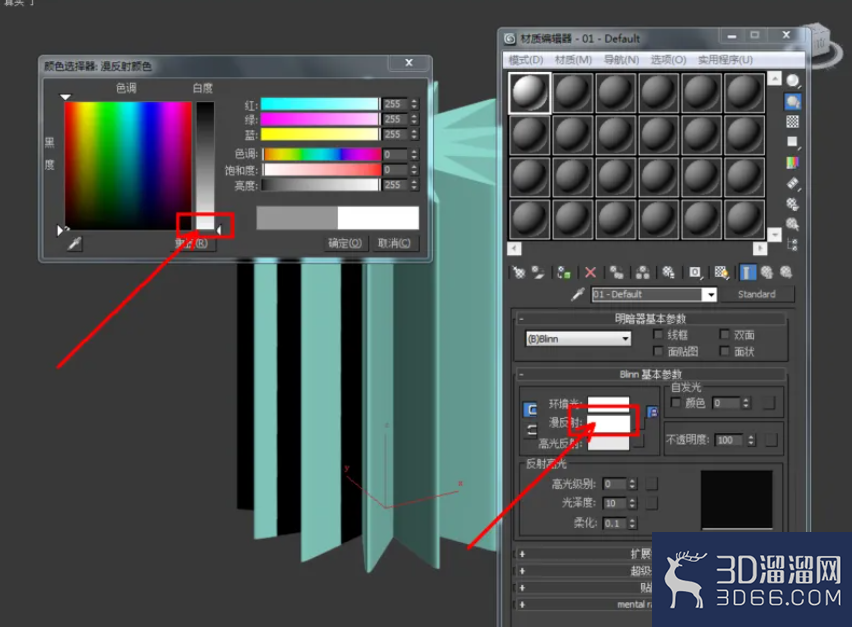
Task: Click the 饱和度 saturation slider
Action: pos(321,170)
